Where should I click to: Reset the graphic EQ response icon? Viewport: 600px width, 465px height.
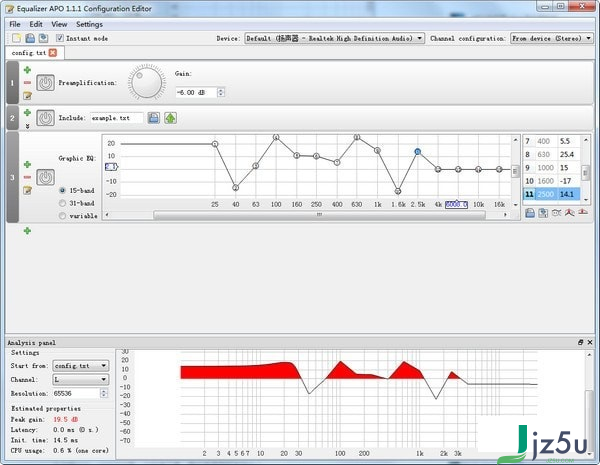(x=583, y=213)
